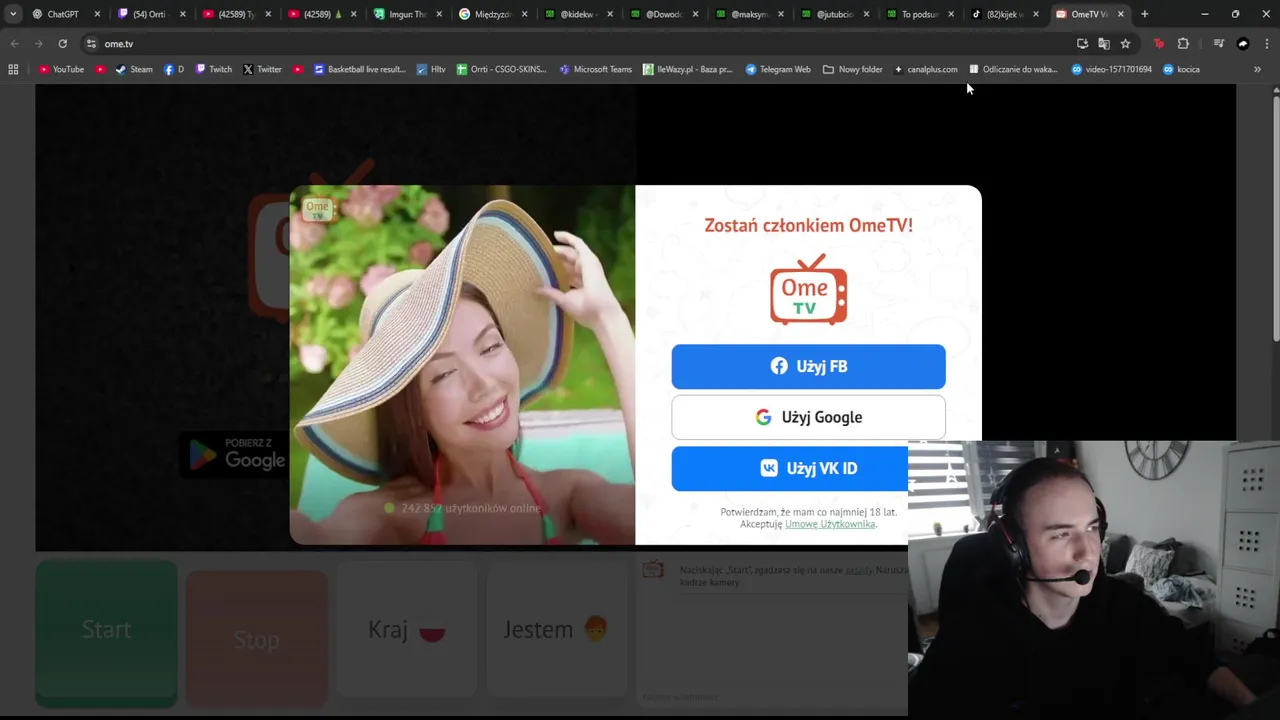
Task: Reload the ome.tv page
Action: pos(62,44)
